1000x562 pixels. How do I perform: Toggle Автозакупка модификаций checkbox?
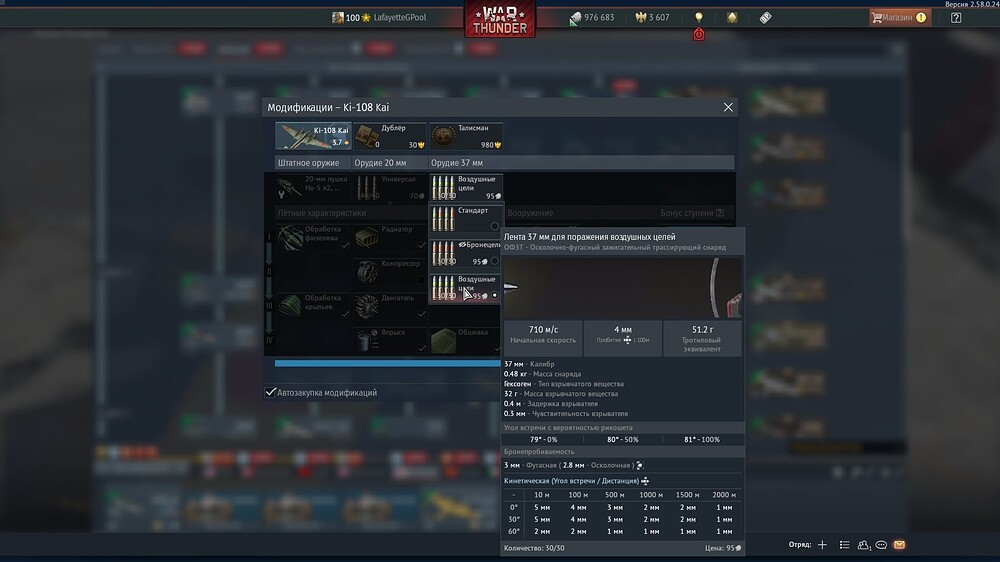pos(270,392)
